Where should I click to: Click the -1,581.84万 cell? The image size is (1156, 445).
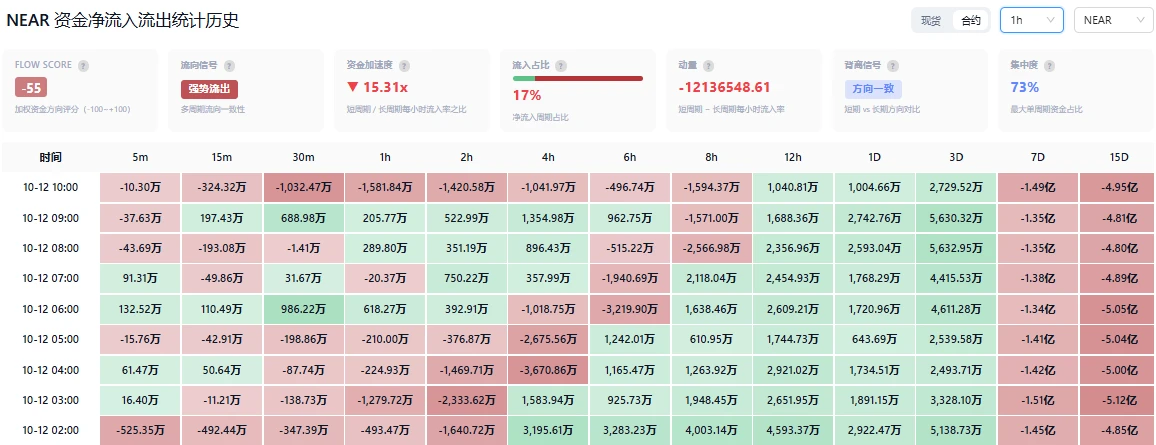384,187
